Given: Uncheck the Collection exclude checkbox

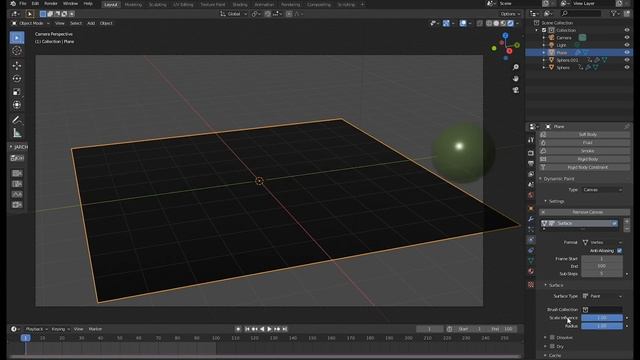Looking at the screenshot, I should [x=544, y=30].
